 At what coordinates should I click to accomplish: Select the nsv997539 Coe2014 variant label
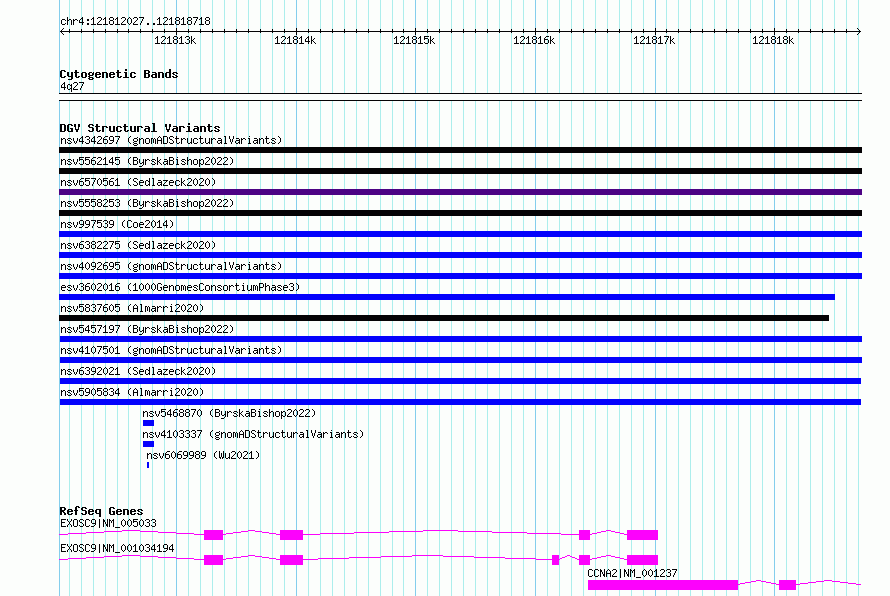point(117,224)
